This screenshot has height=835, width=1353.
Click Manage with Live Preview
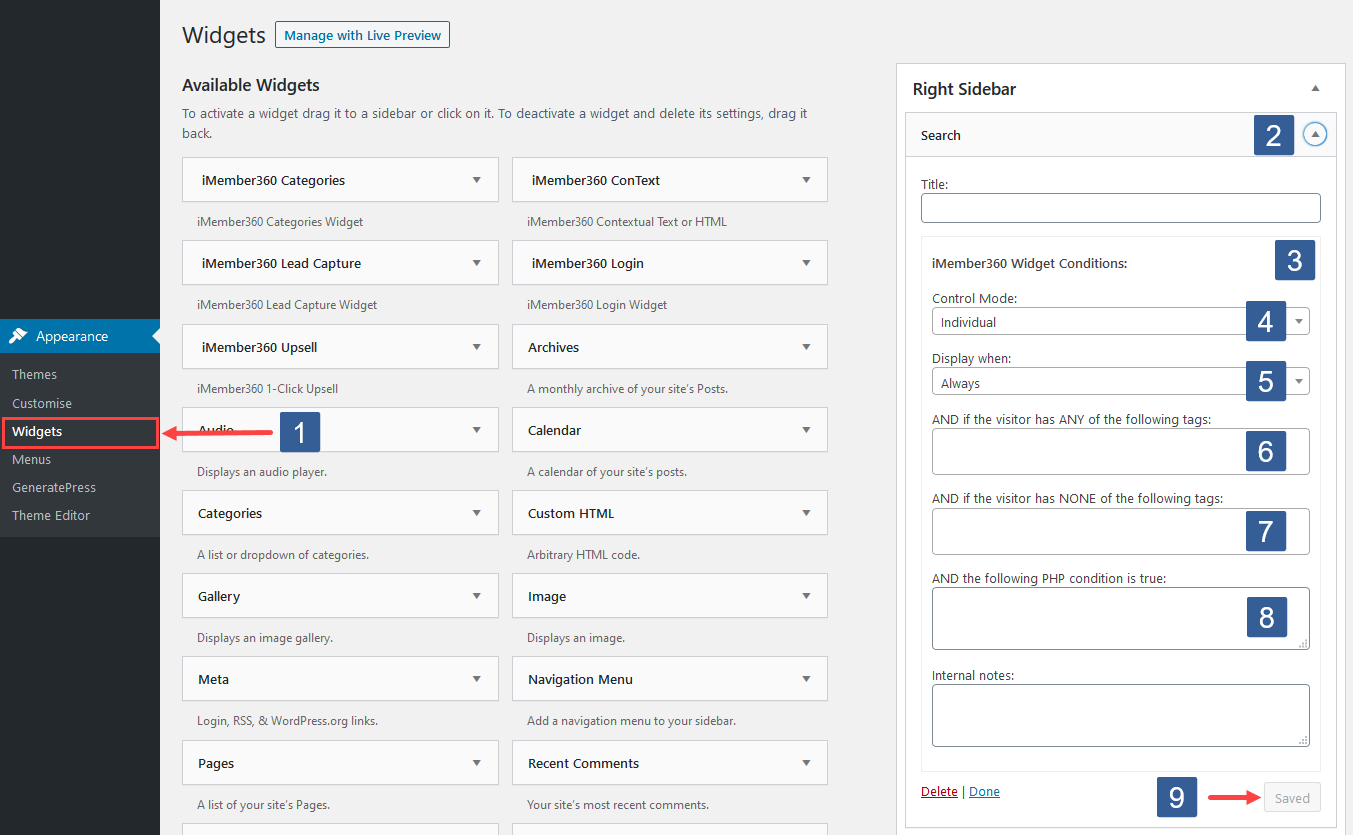tap(362, 34)
